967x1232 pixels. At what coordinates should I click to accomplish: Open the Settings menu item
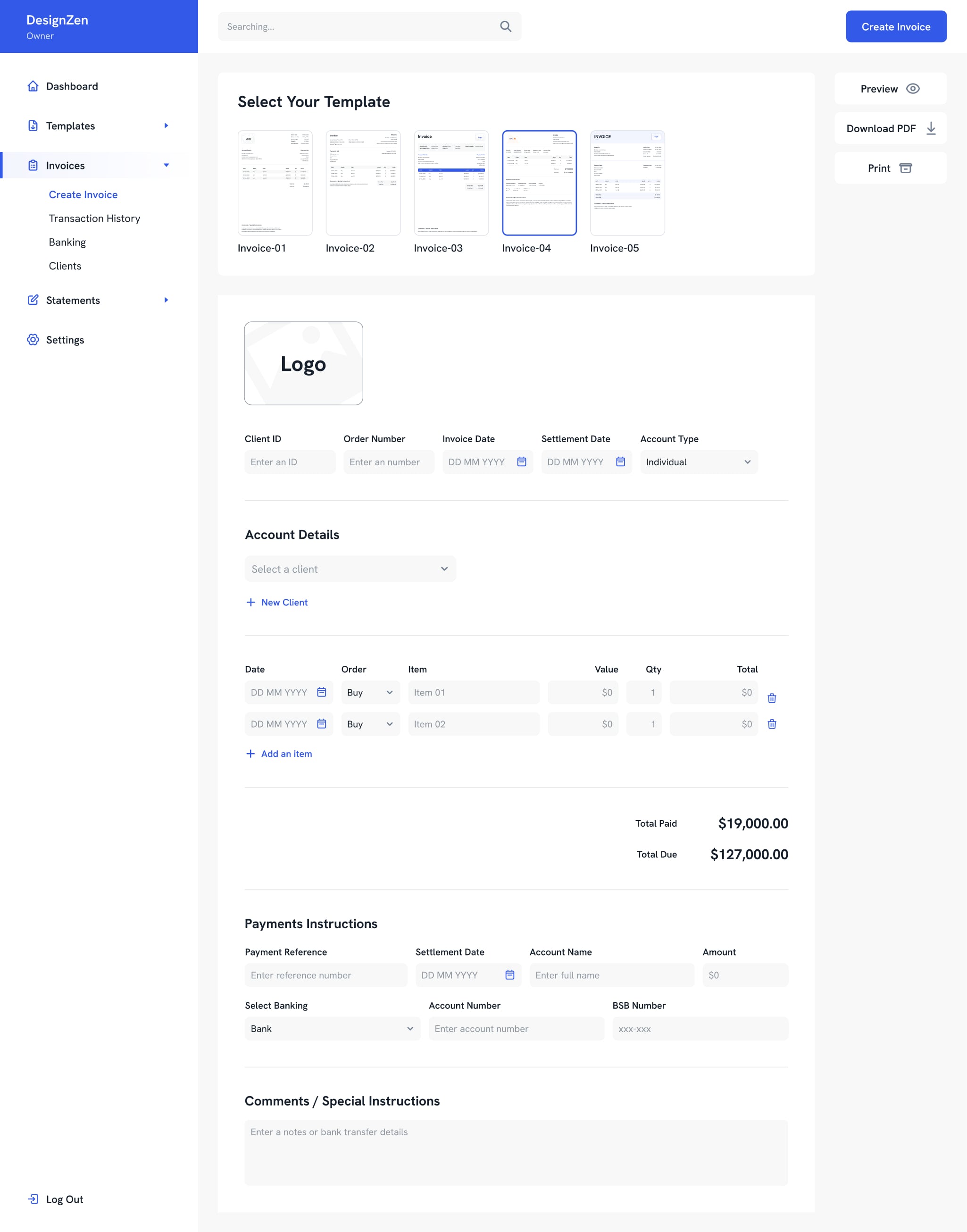(x=65, y=340)
